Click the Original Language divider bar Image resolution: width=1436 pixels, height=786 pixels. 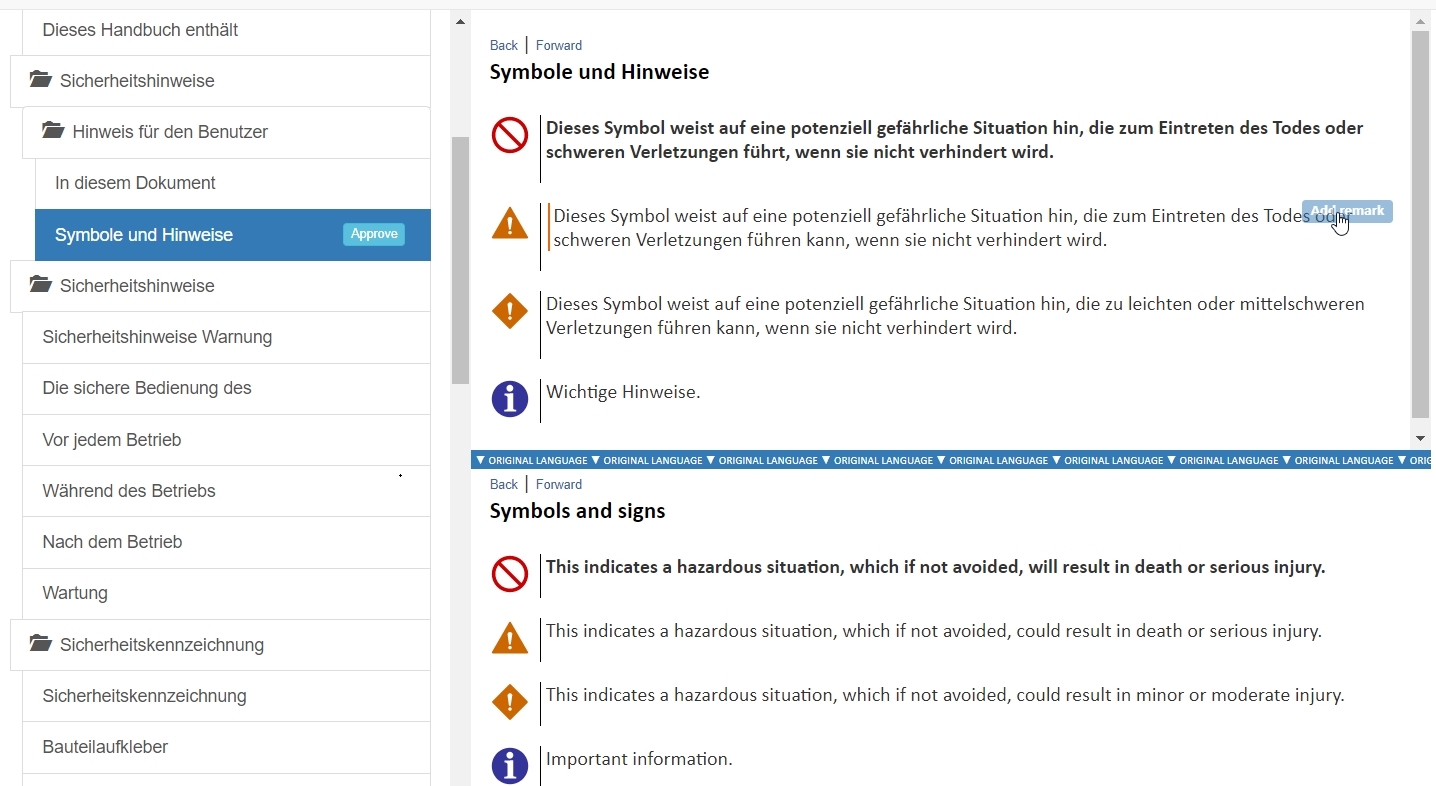click(x=950, y=460)
